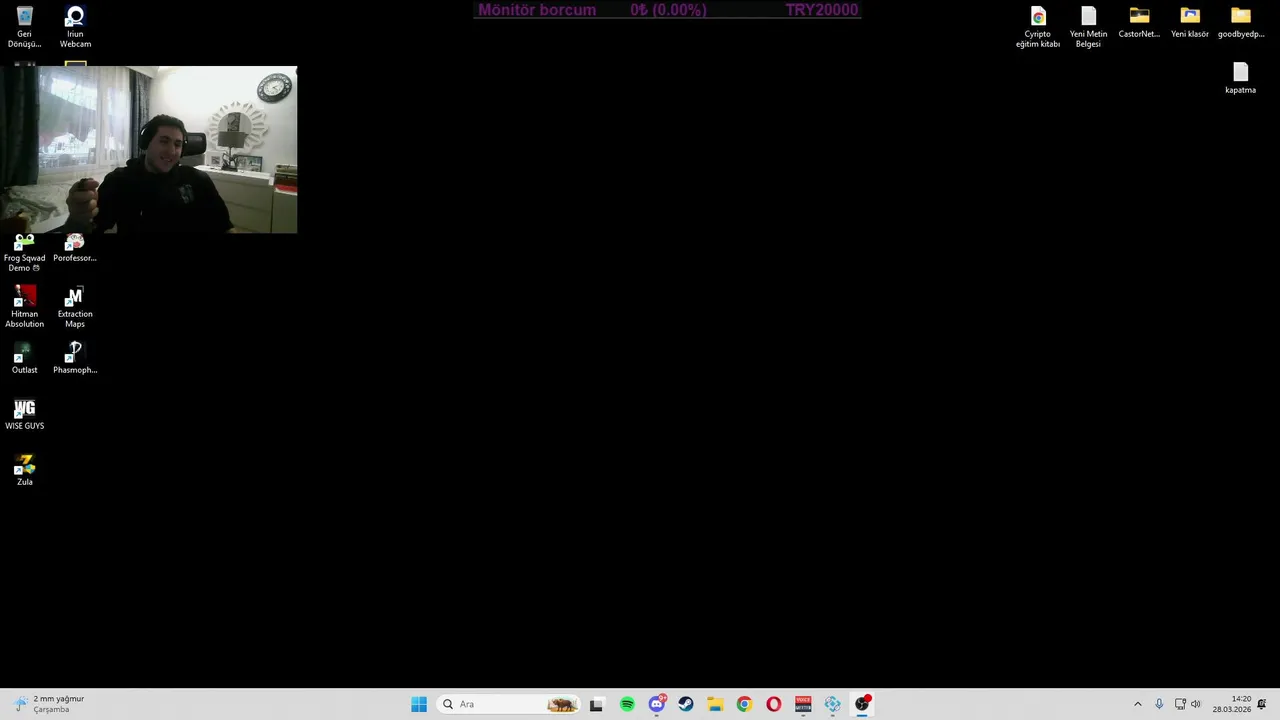This screenshot has width=1280, height=720.
Task: Open the Iriun Webcam desktop shortcut
Action: 75,27
